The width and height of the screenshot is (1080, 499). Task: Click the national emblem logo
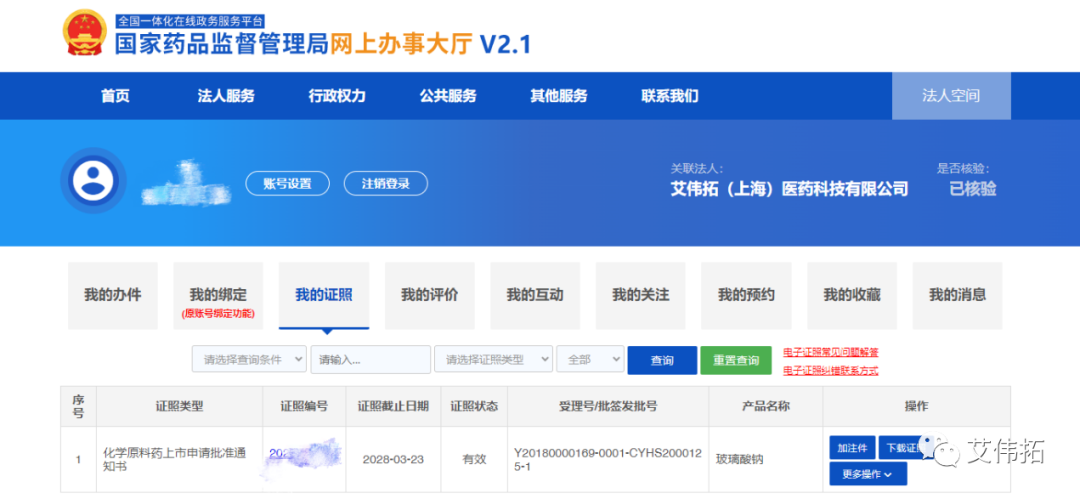point(84,33)
